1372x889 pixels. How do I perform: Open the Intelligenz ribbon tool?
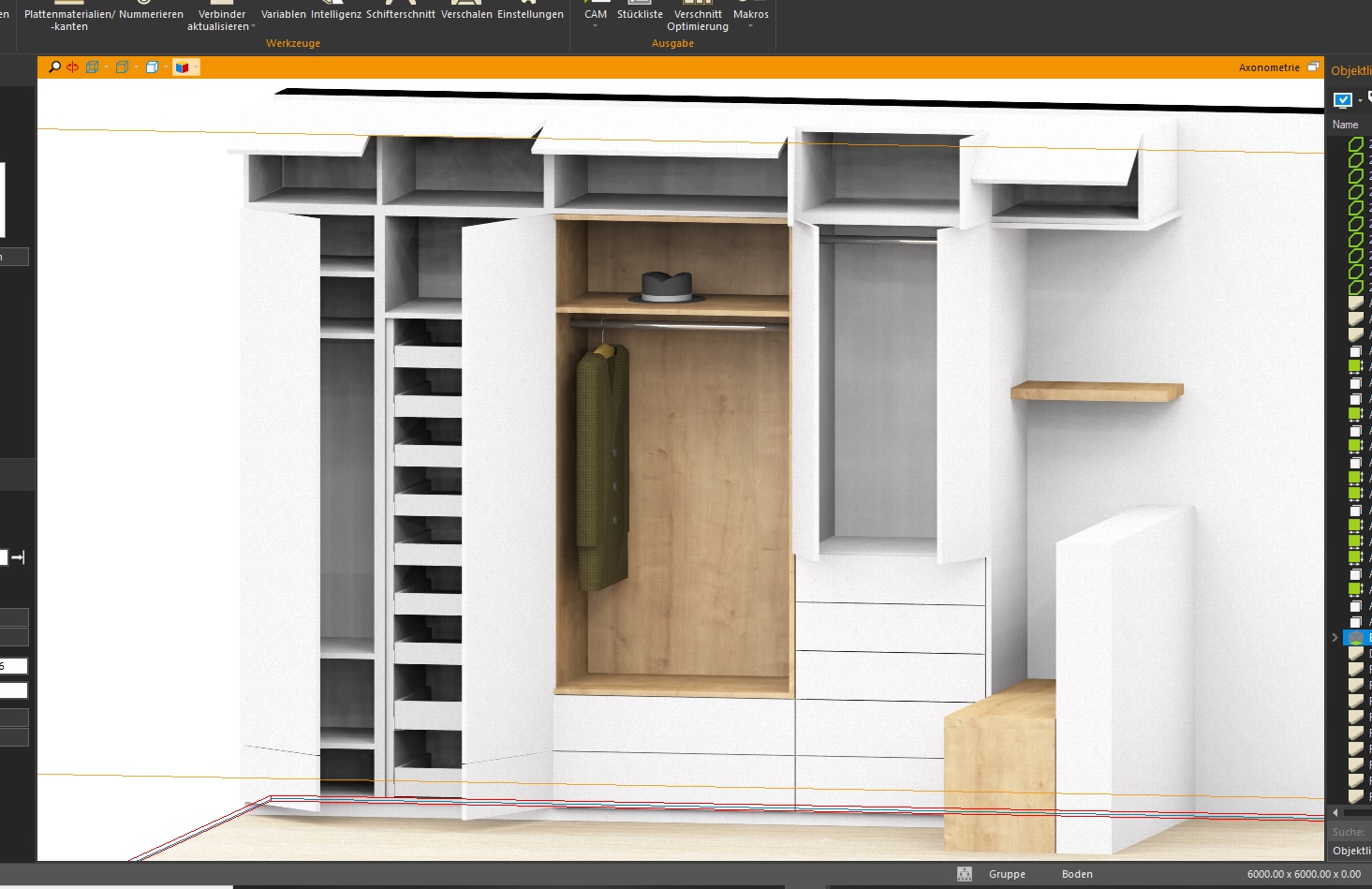coord(335,14)
